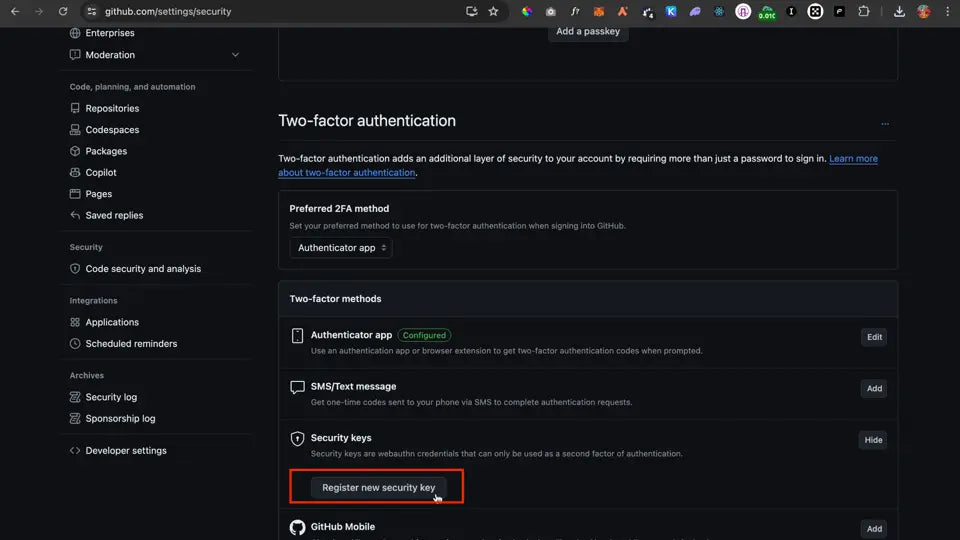Click the Saved replies arrow icon
The width and height of the screenshot is (960, 540).
click(75, 215)
